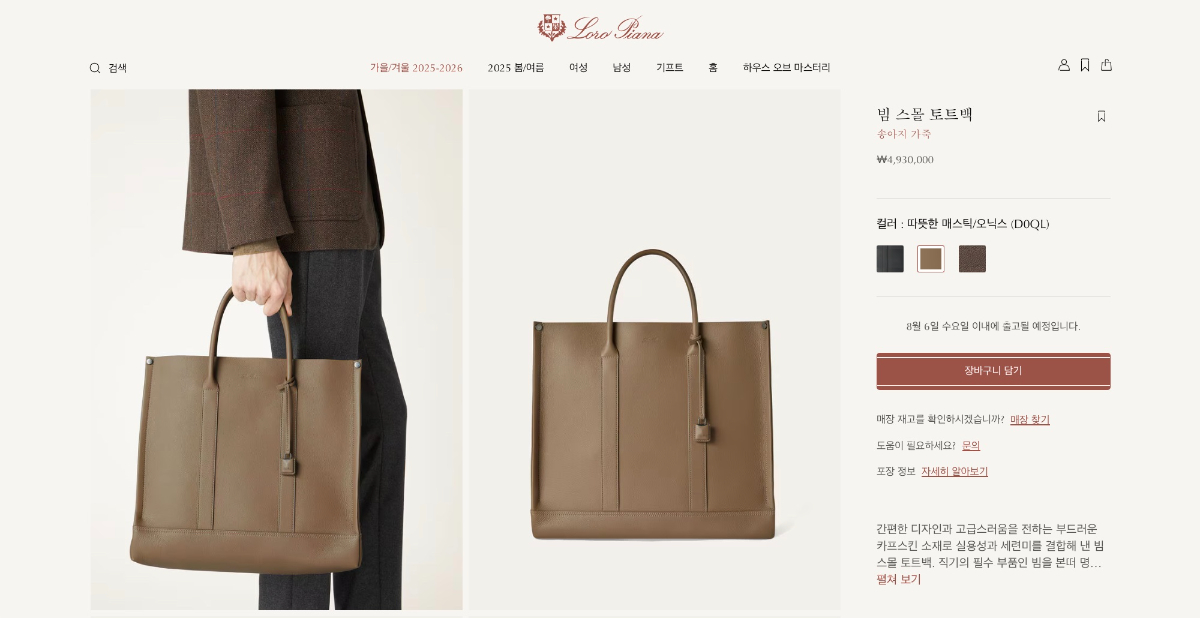Open the model holding bag photo
The image size is (1200, 618).
click(x=277, y=349)
